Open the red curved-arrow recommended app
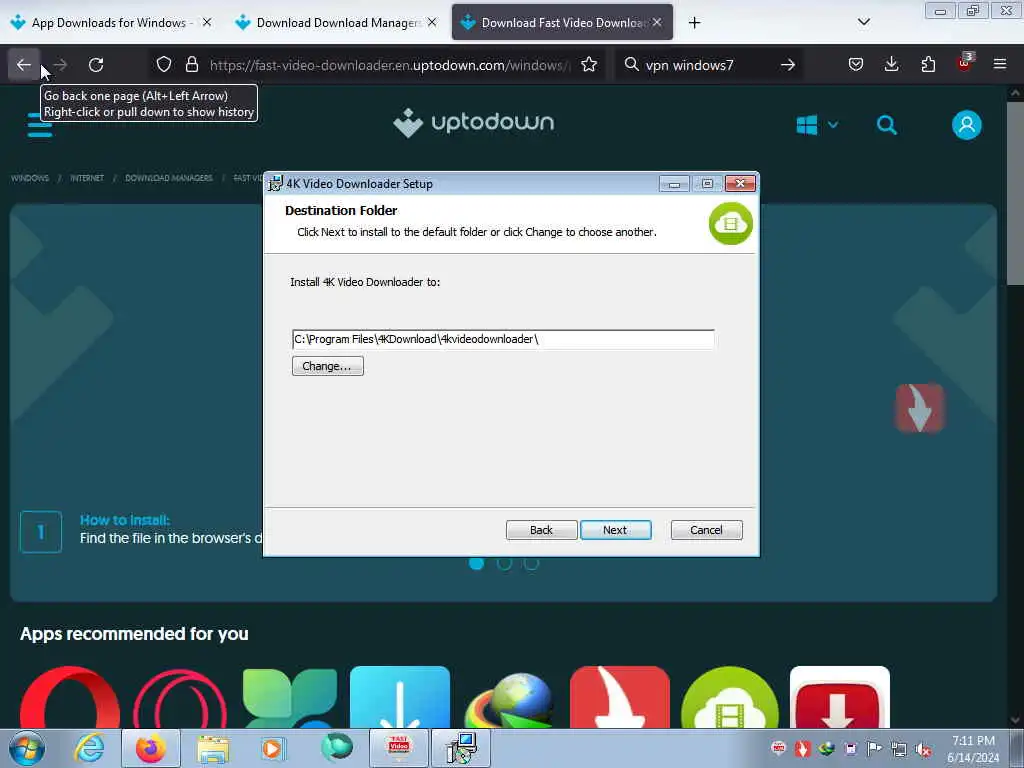 tap(620, 697)
